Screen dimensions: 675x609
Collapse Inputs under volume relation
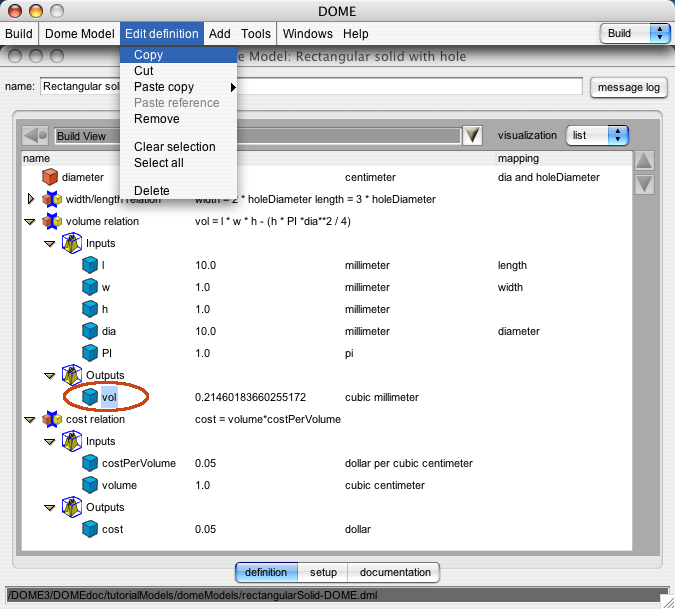coord(50,244)
